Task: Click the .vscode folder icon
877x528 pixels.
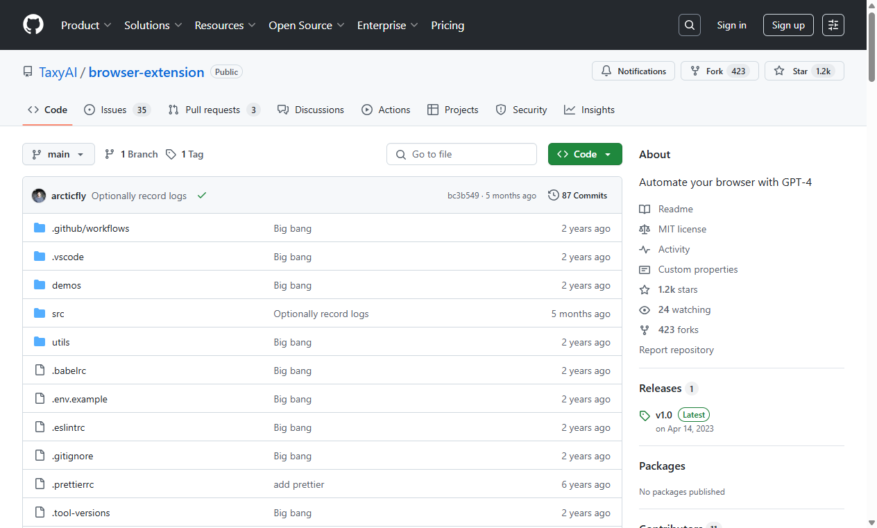Action: (39, 256)
